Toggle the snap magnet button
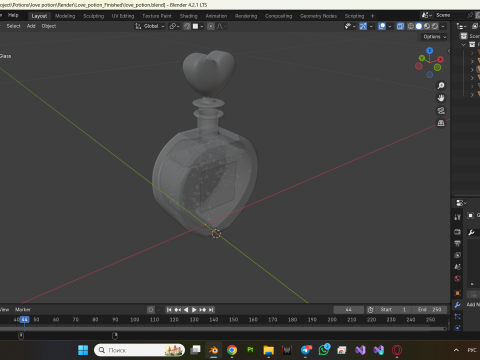480x360 pixels. click(x=187, y=26)
